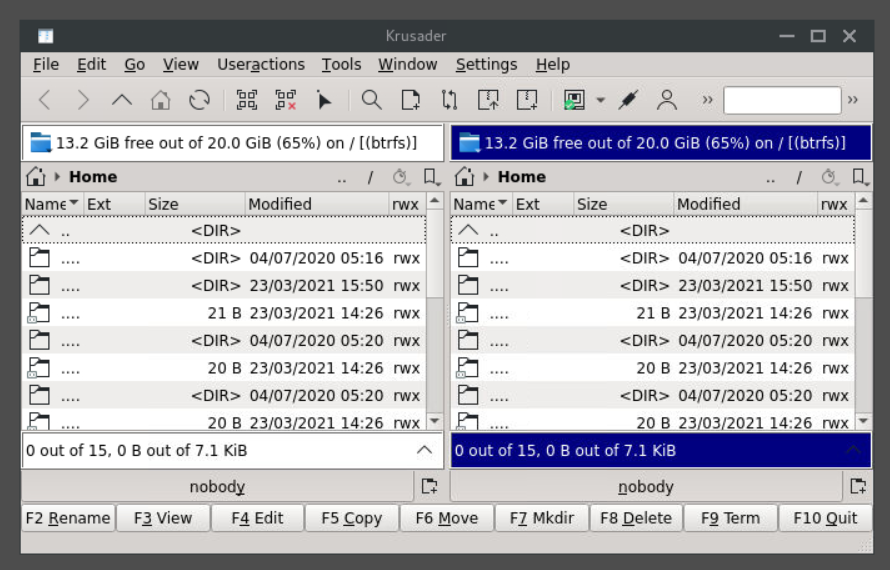The height and width of the screenshot is (570, 890).
Task: Click the Back navigation arrow in toolbar
Action: click(x=45, y=100)
